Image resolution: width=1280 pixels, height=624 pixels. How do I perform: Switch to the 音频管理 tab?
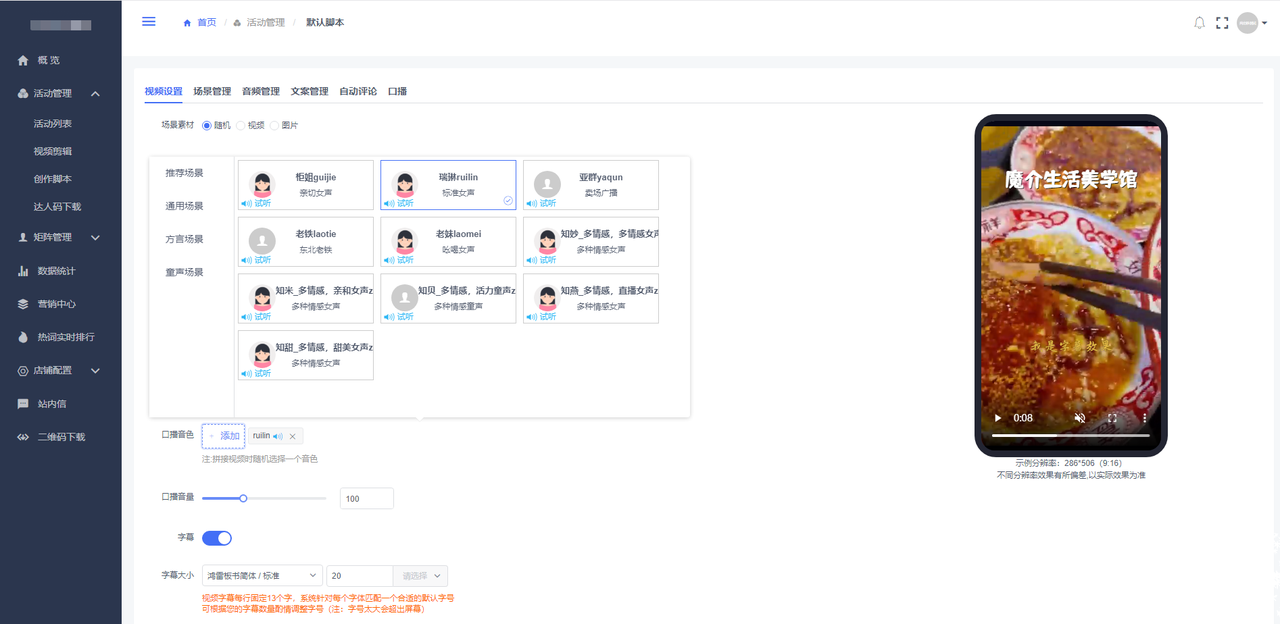pos(260,91)
